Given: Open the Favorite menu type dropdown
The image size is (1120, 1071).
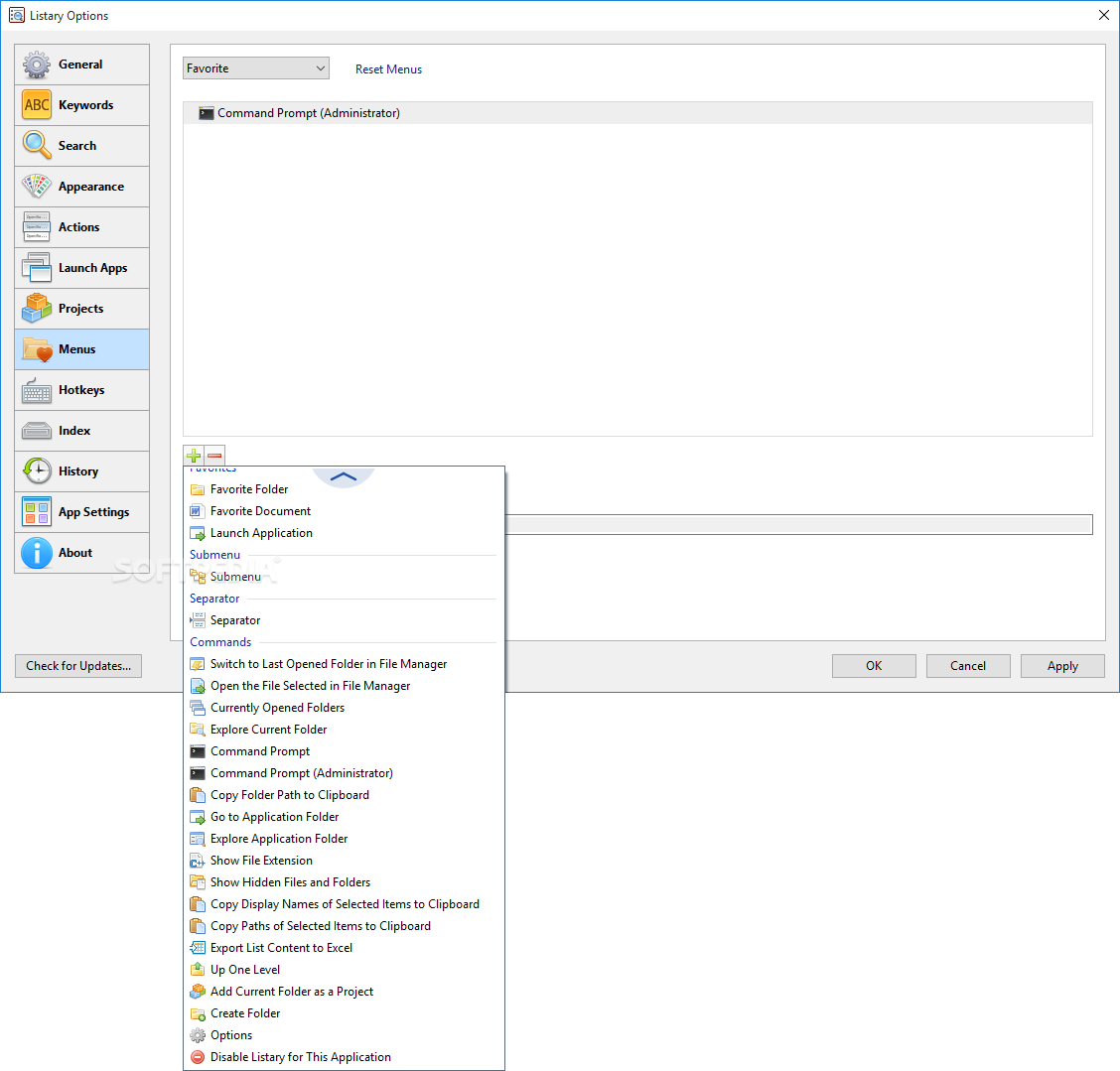Looking at the screenshot, I should click(256, 68).
